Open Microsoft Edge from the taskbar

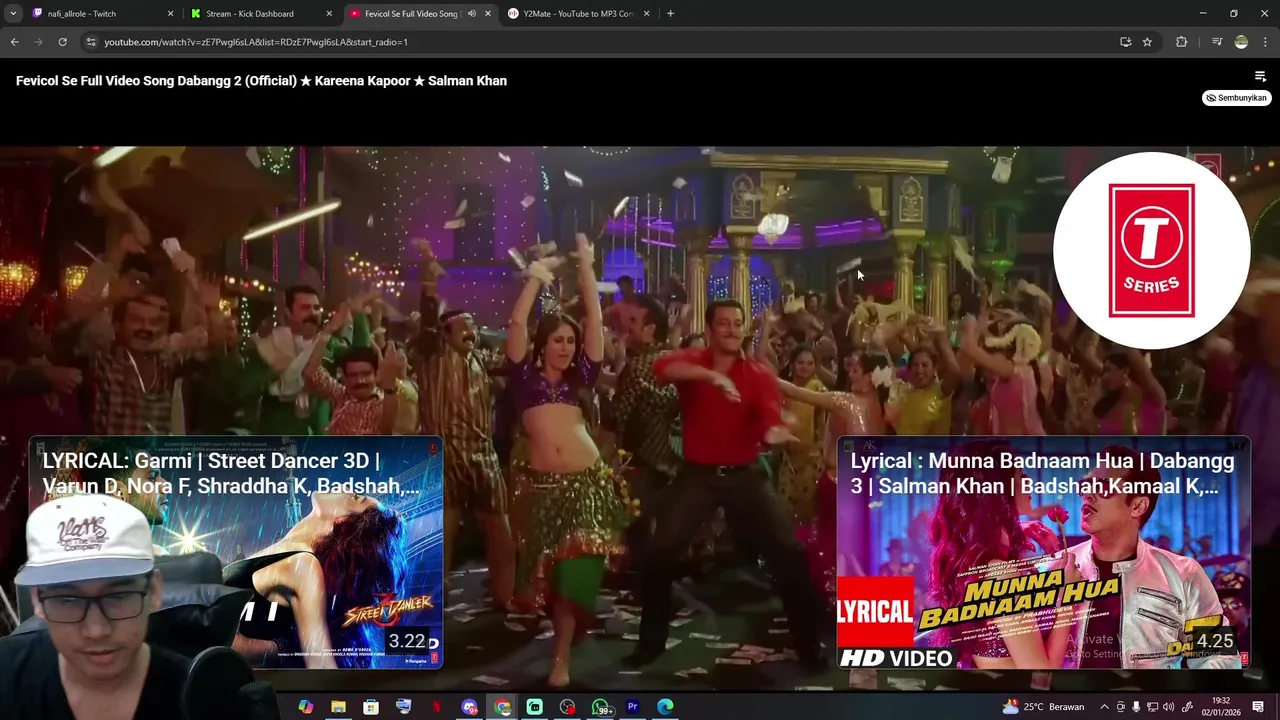point(665,707)
